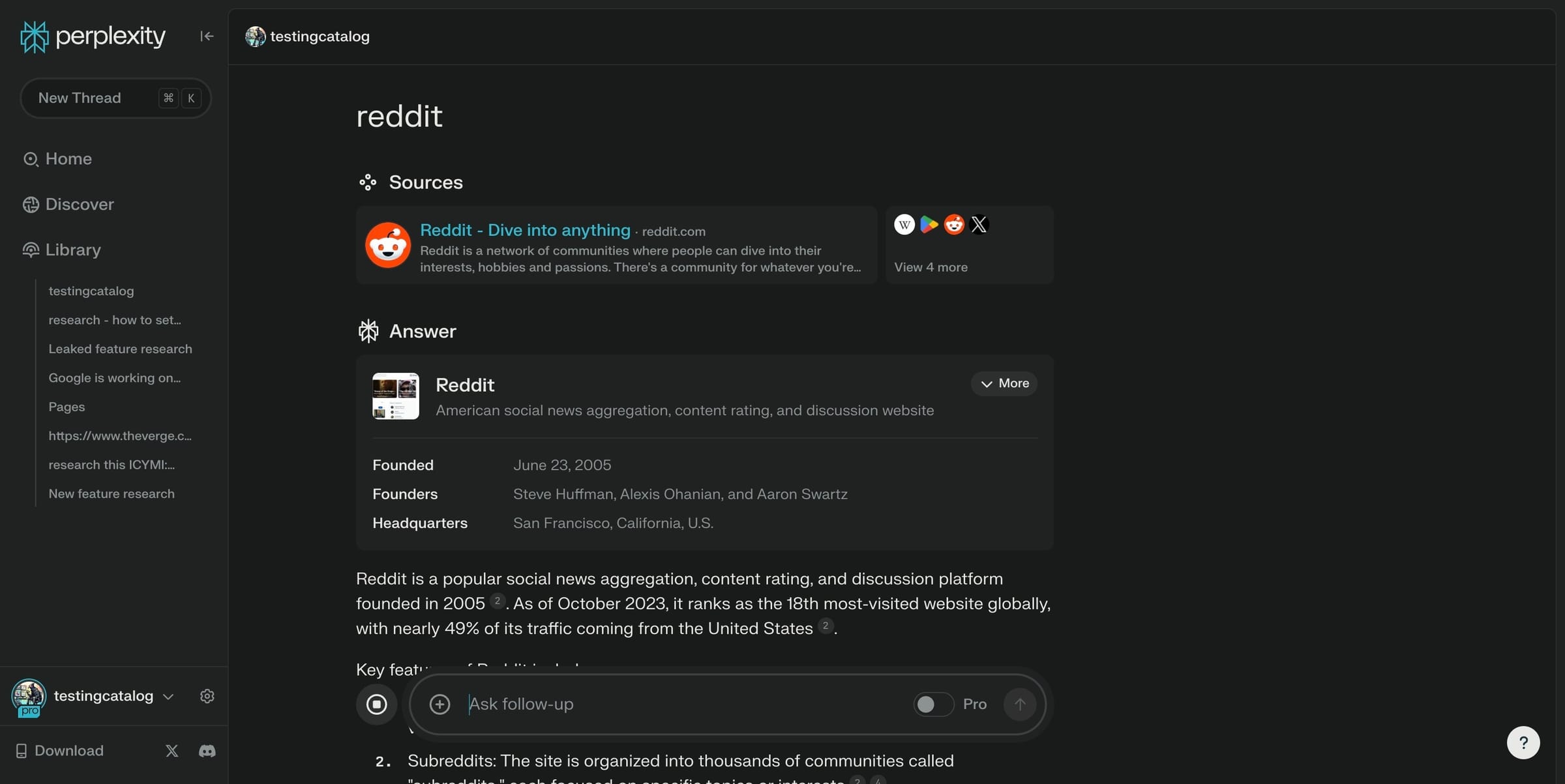Click the plus icon to attach files
The height and width of the screenshot is (784, 1565).
tap(440, 704)
